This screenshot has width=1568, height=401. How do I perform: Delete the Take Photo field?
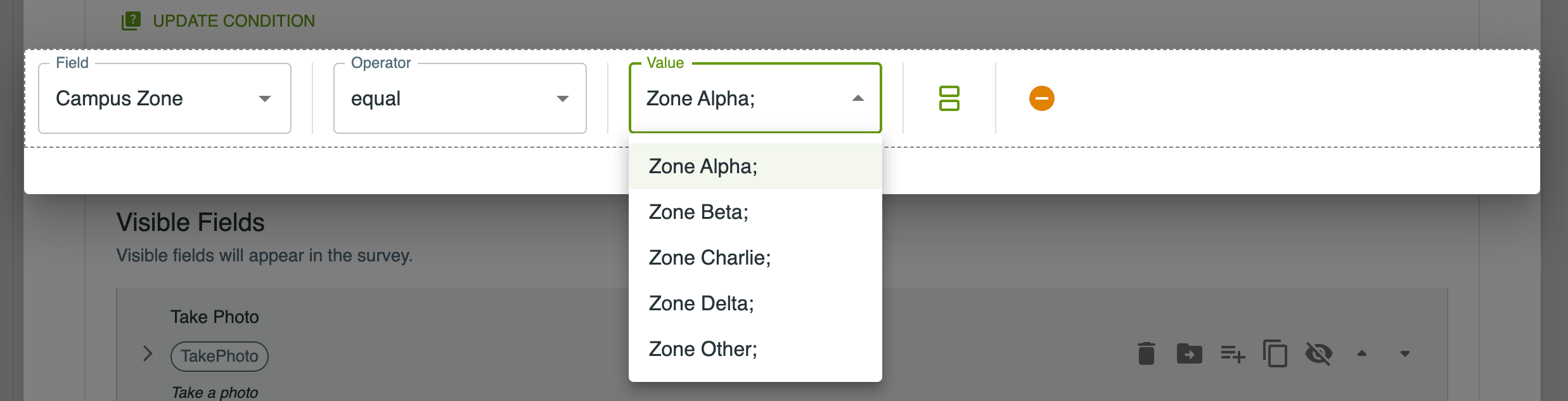[1147, 354]
